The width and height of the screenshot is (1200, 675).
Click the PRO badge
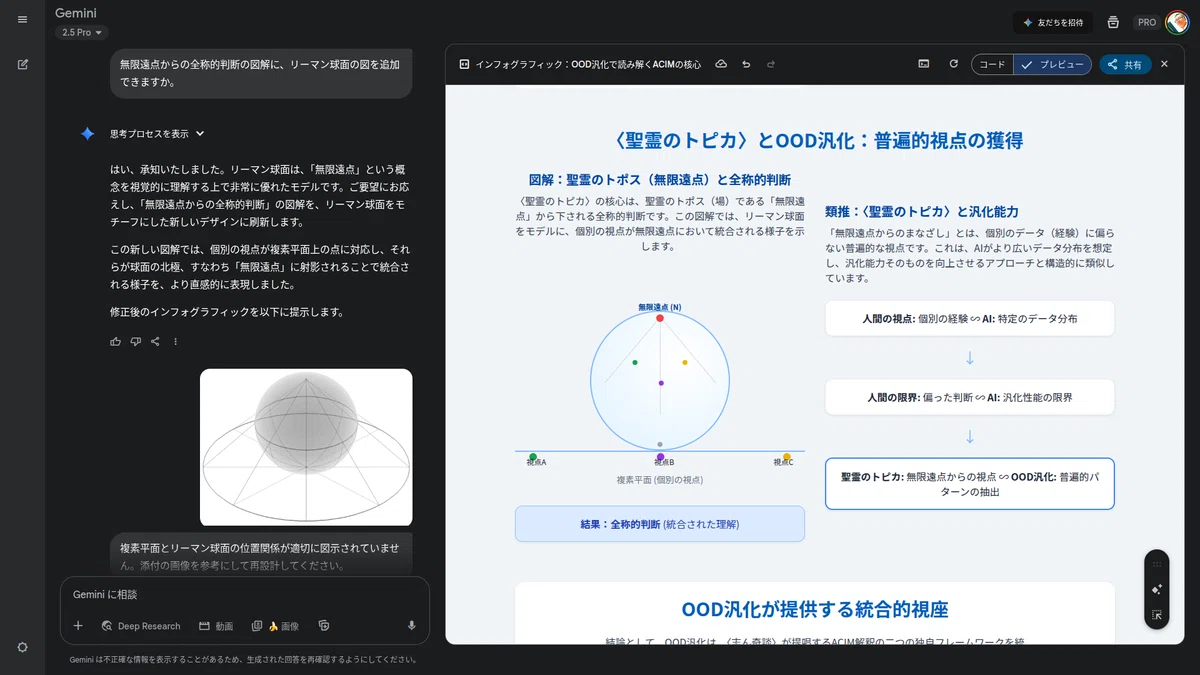1147,22
